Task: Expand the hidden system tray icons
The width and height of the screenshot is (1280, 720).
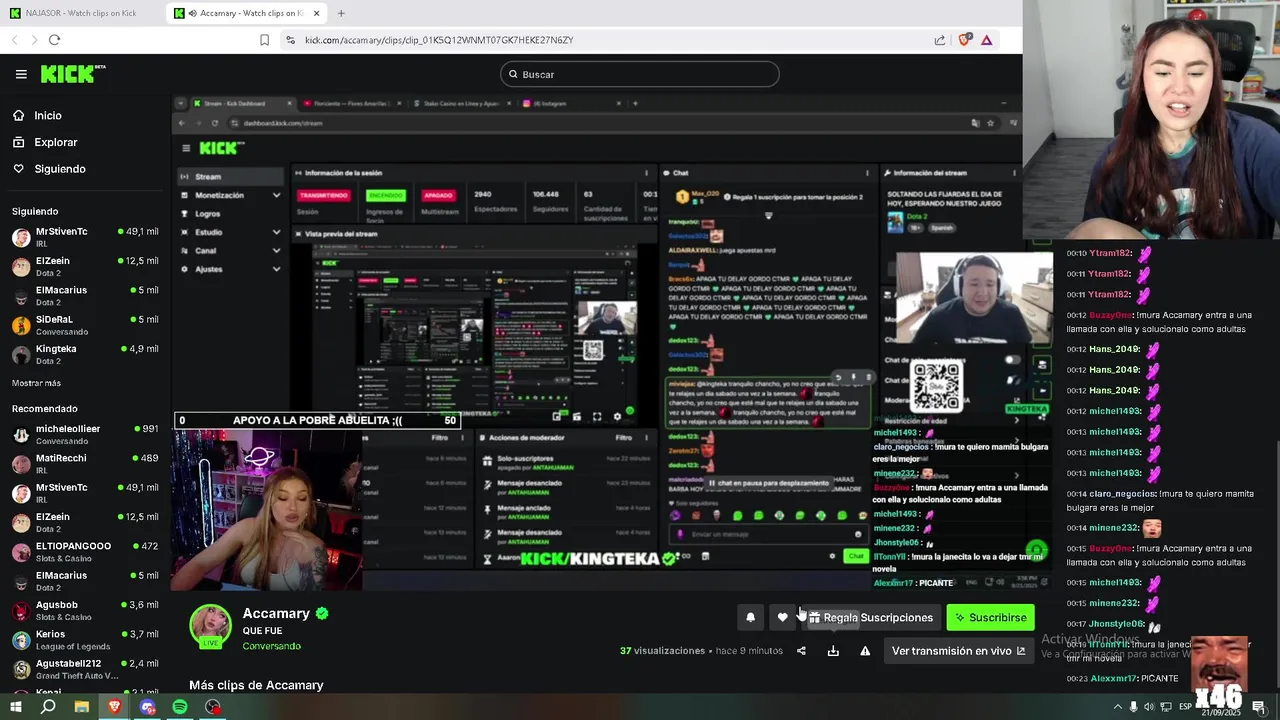Action: (1116, 707)
